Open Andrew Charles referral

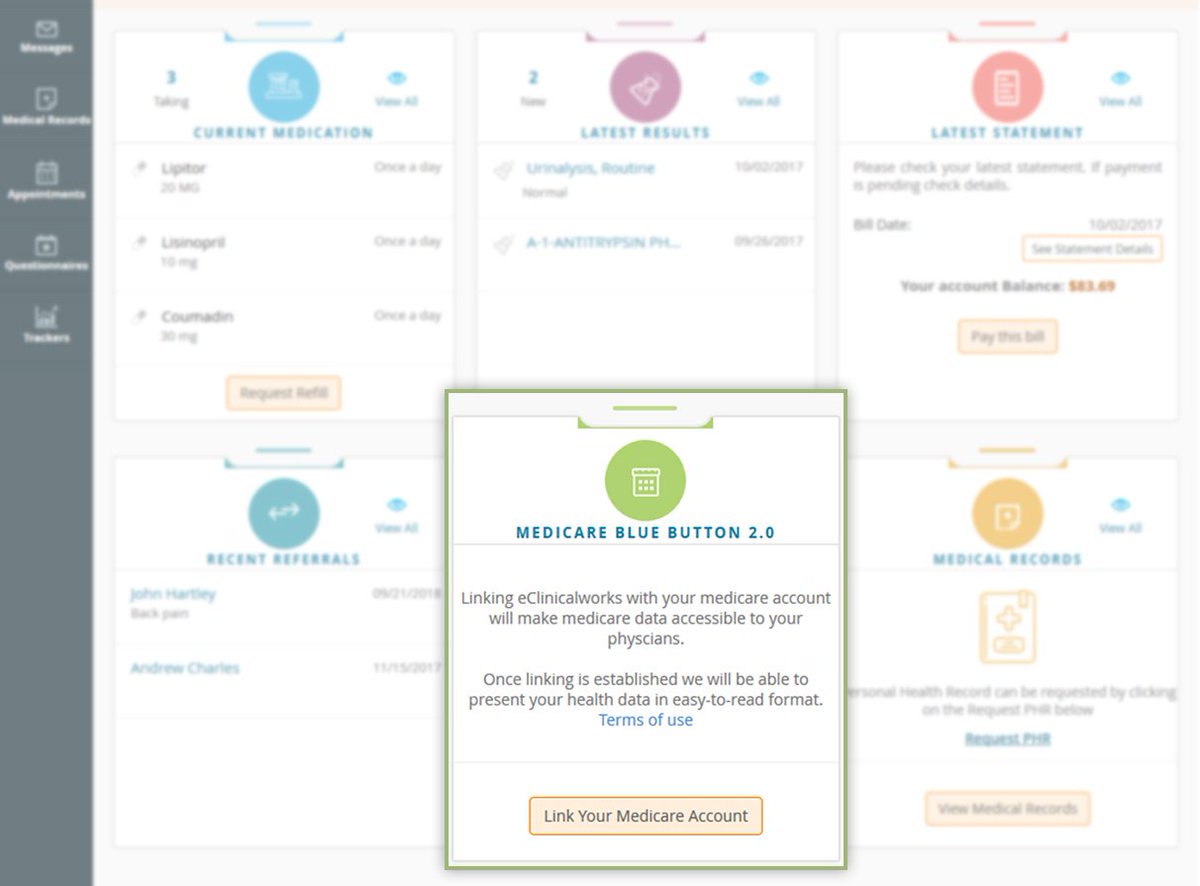pos(185,668)
